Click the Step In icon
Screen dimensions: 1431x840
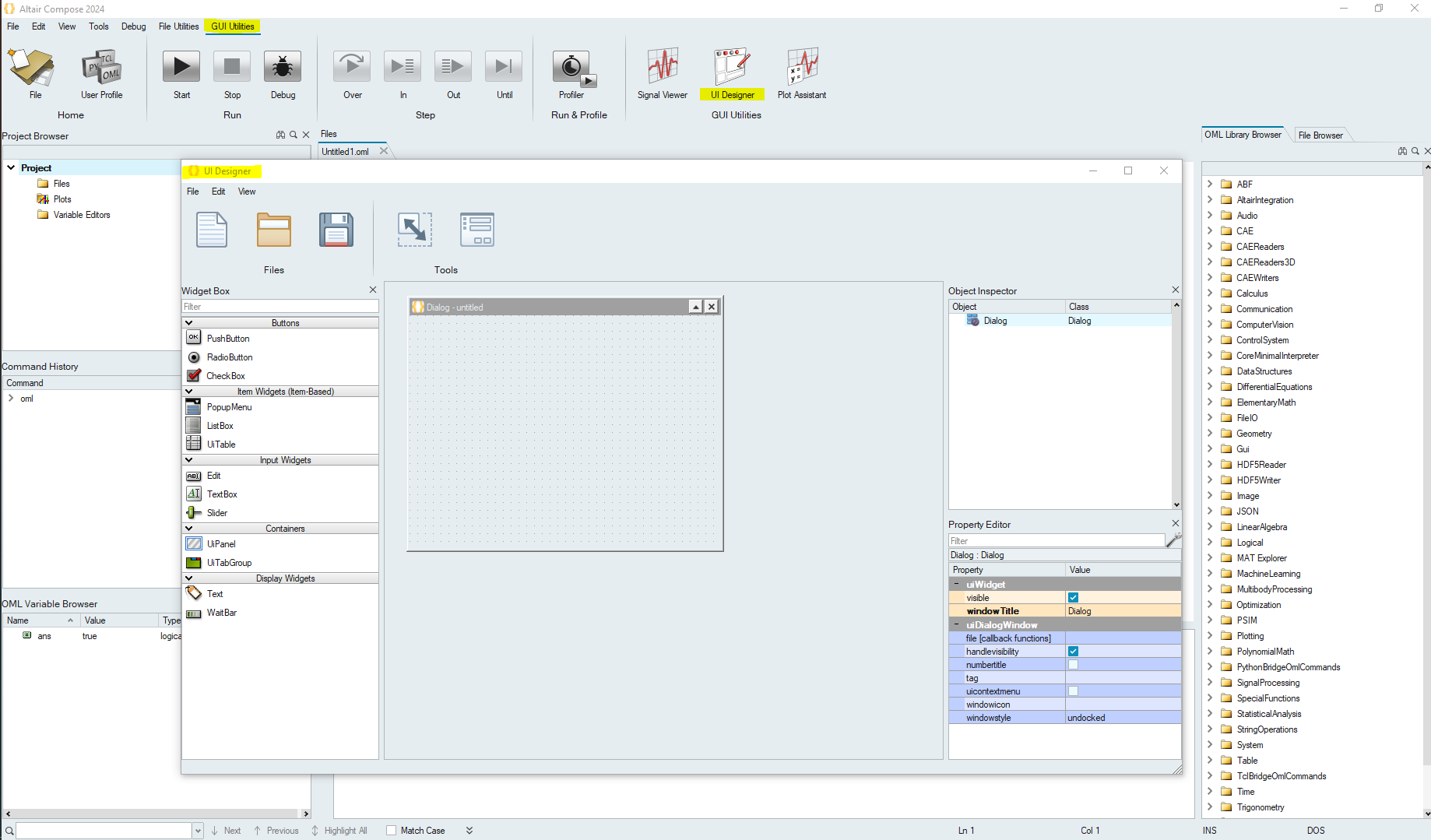[403, 67]
